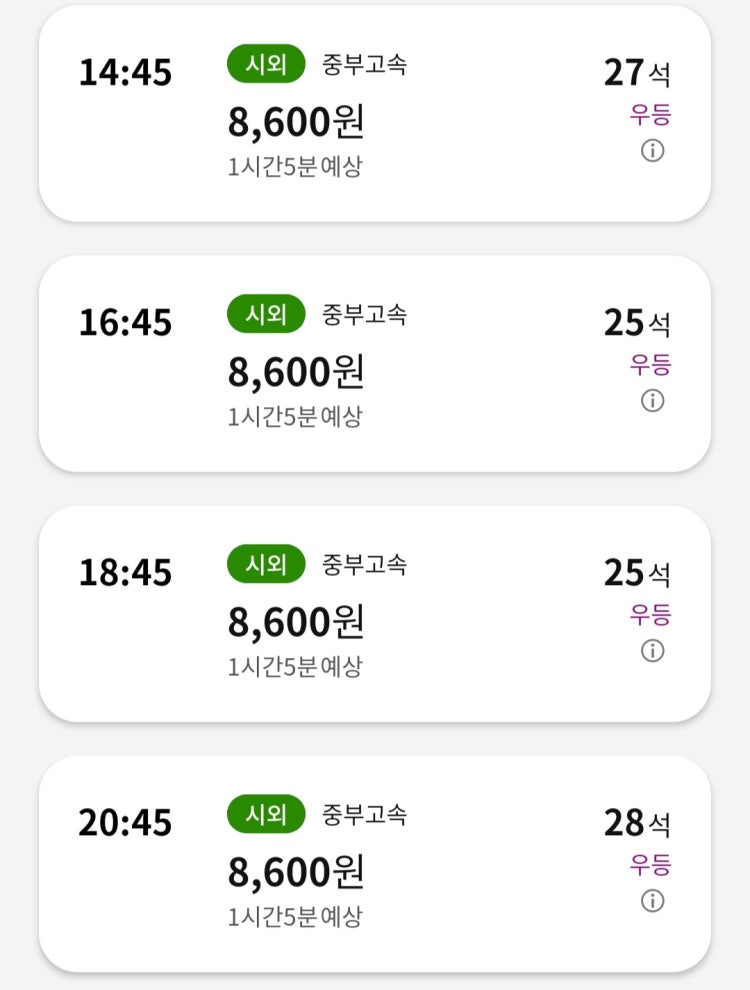The height and width of the screenshot is (990, 750).
Task: Select the 14:45 departure time
Action: pyautogui.click(x=125, y=73)
